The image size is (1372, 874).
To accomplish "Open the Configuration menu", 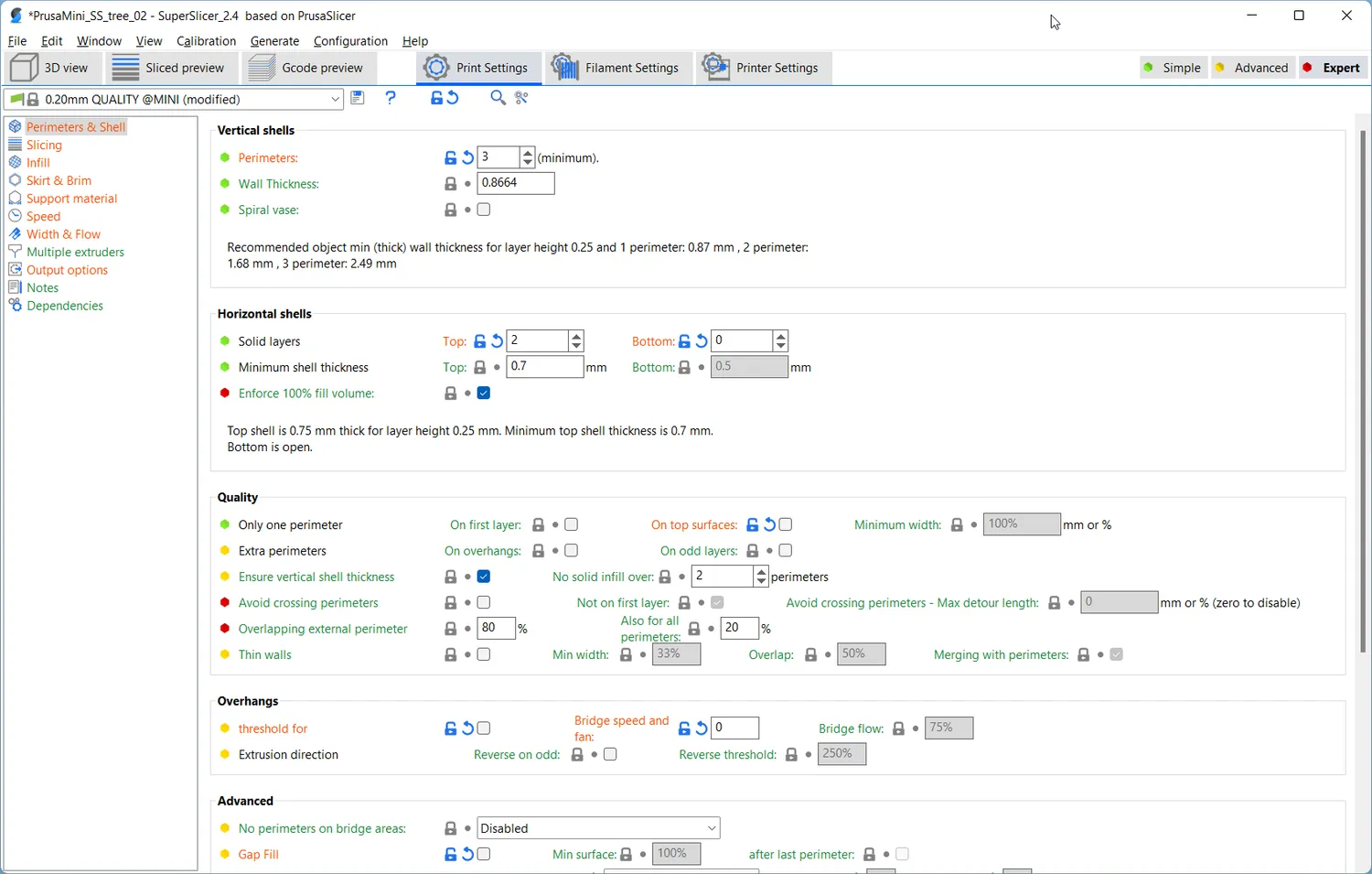I will (x=350, y=41).
